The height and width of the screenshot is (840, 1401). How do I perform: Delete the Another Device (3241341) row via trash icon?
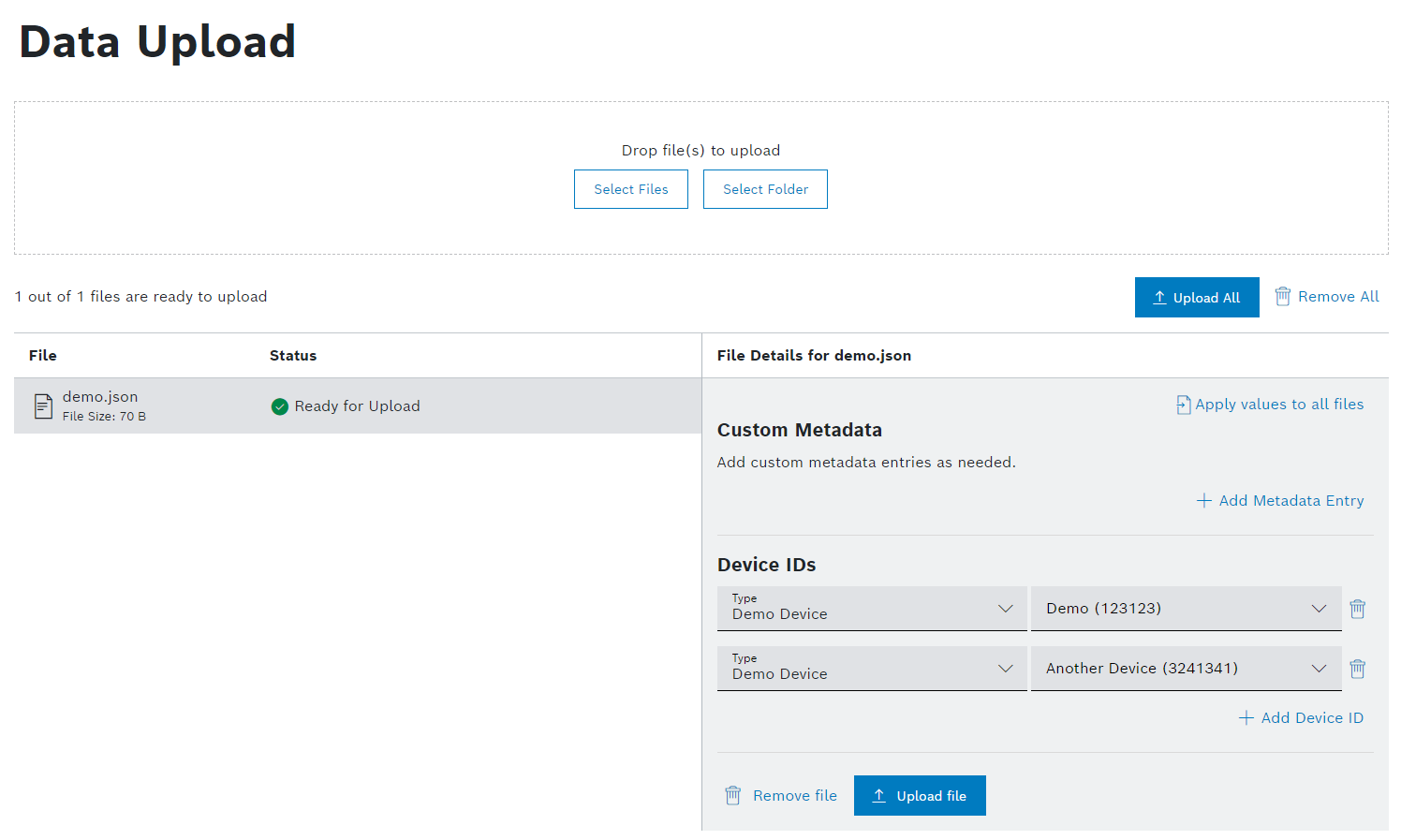tap(1357, 669)
